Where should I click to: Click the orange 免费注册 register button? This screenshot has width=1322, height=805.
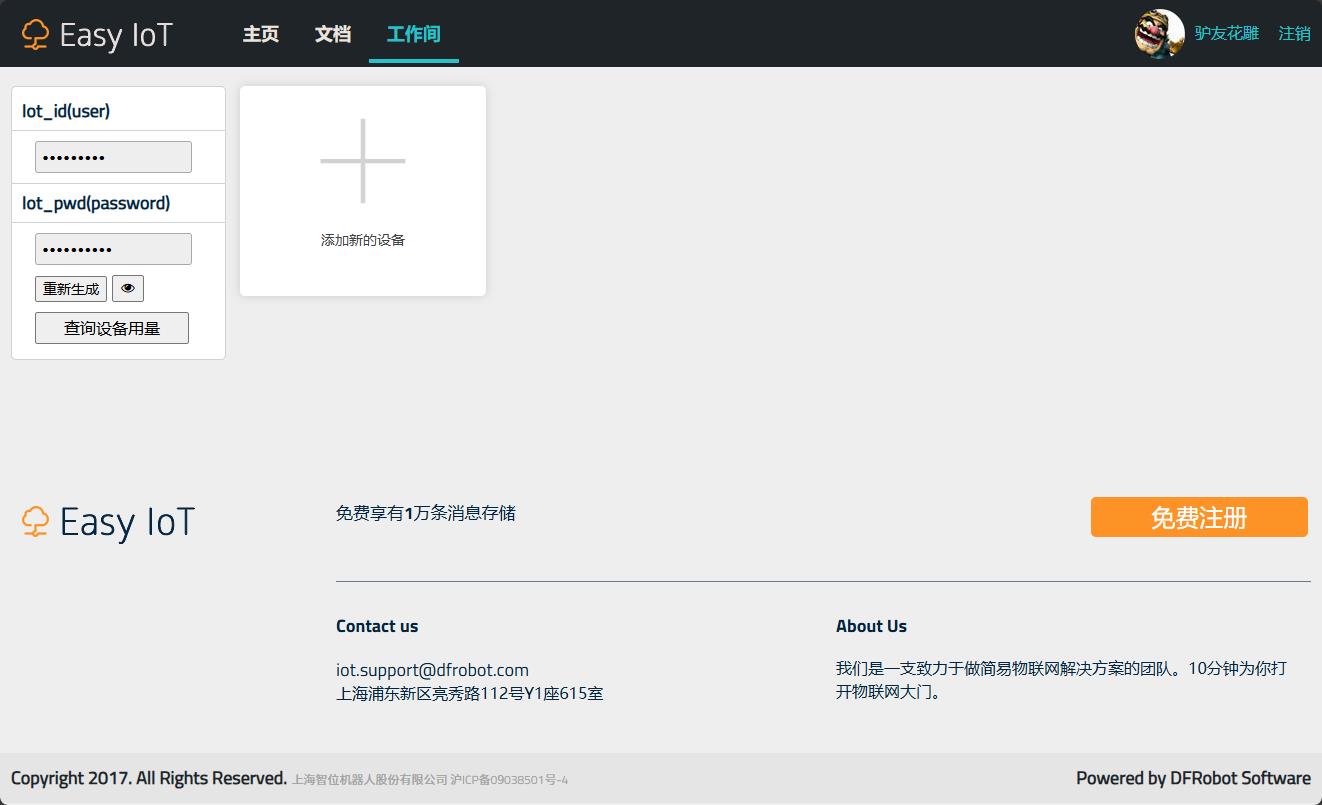pos(1199,517)
